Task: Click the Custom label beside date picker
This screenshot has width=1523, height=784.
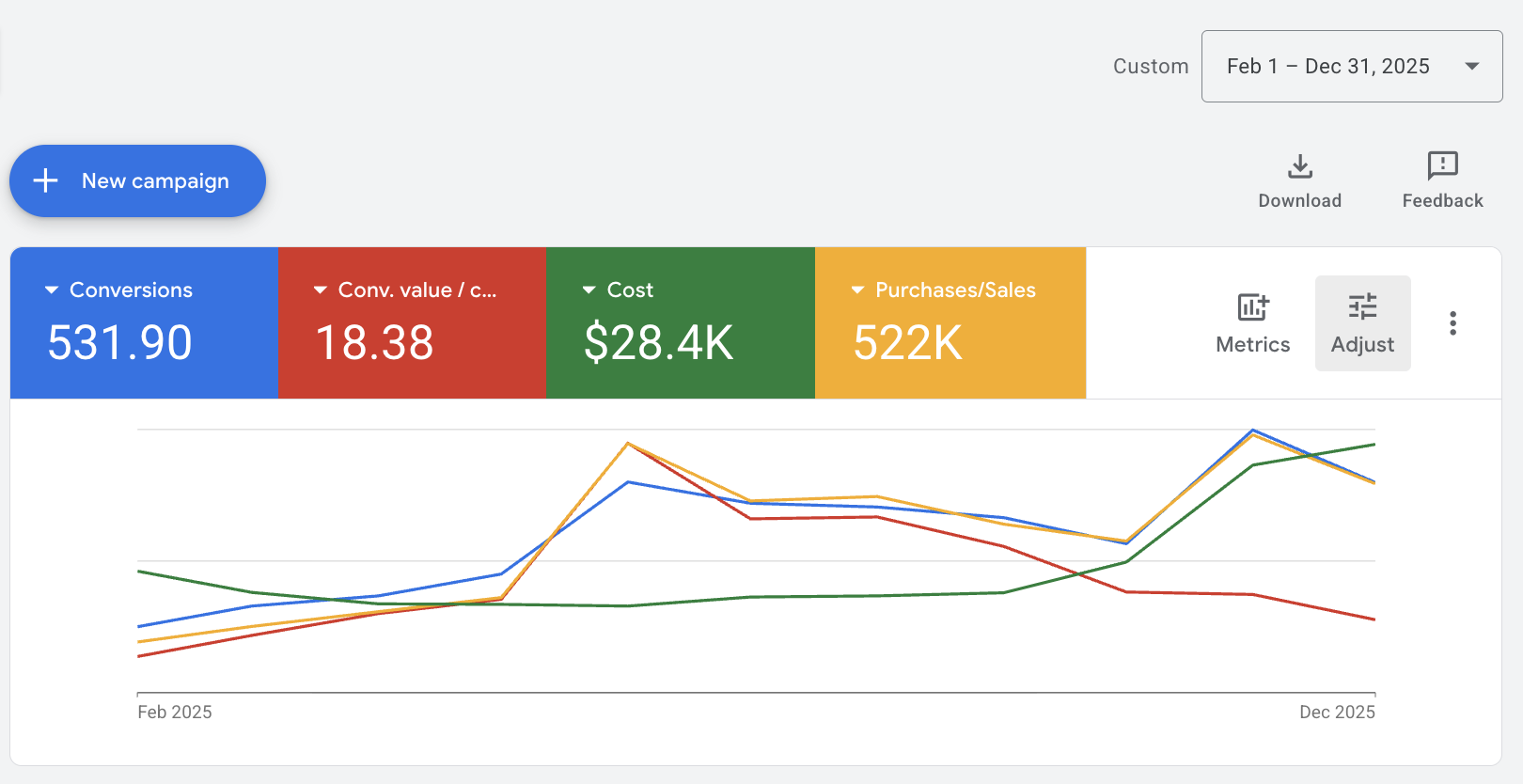Action: tap(1151, 66)
